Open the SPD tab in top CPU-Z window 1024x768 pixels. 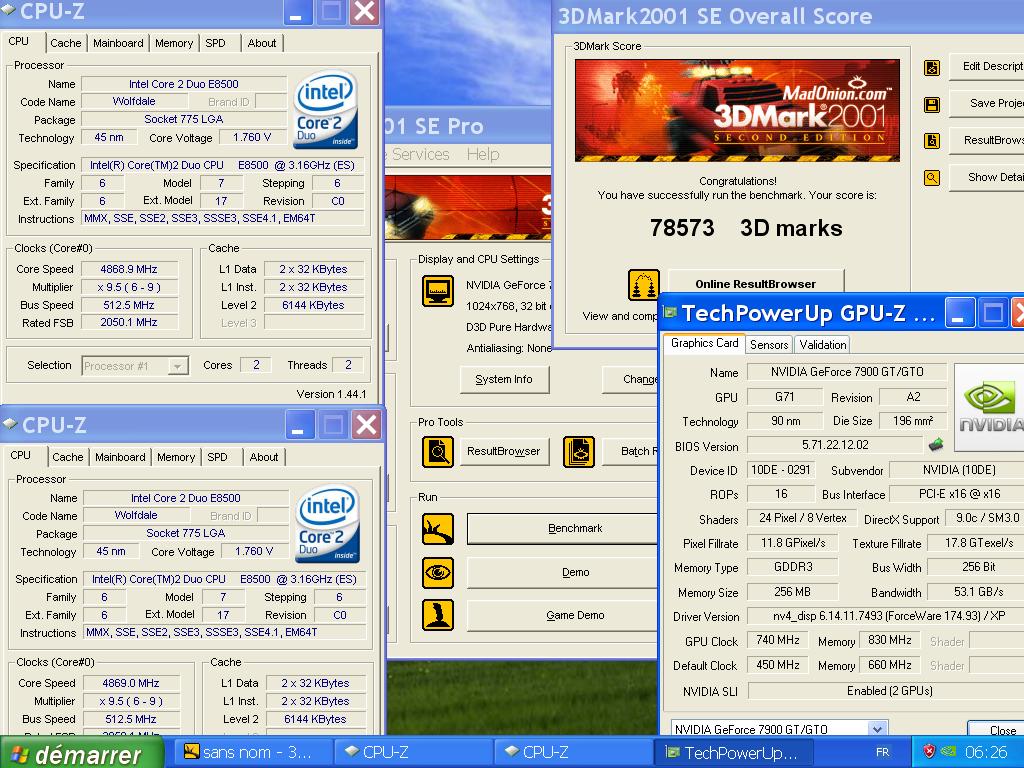(x=216, y=43)
